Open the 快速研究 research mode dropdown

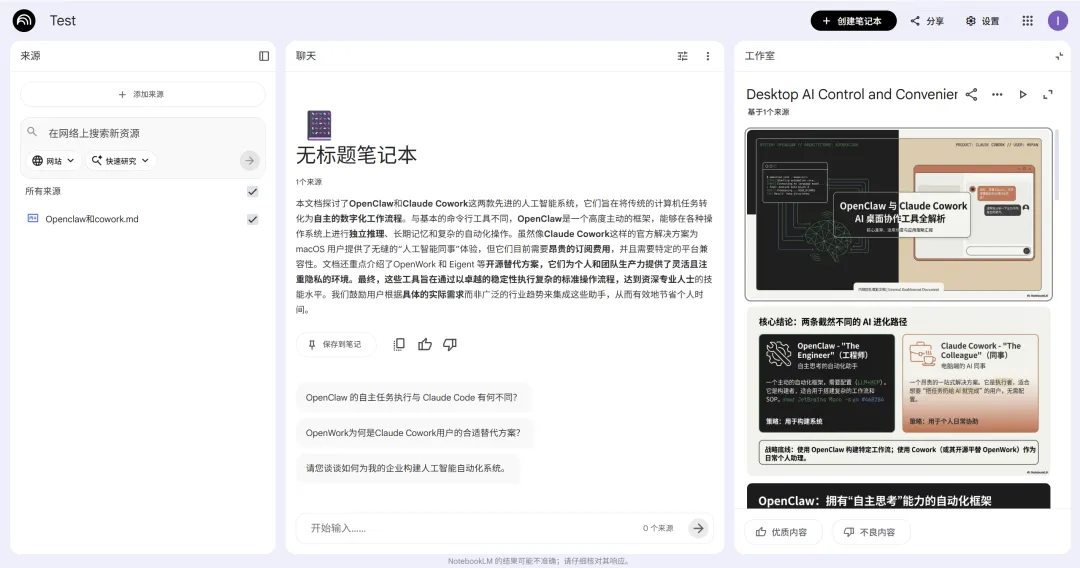point(121,160)
